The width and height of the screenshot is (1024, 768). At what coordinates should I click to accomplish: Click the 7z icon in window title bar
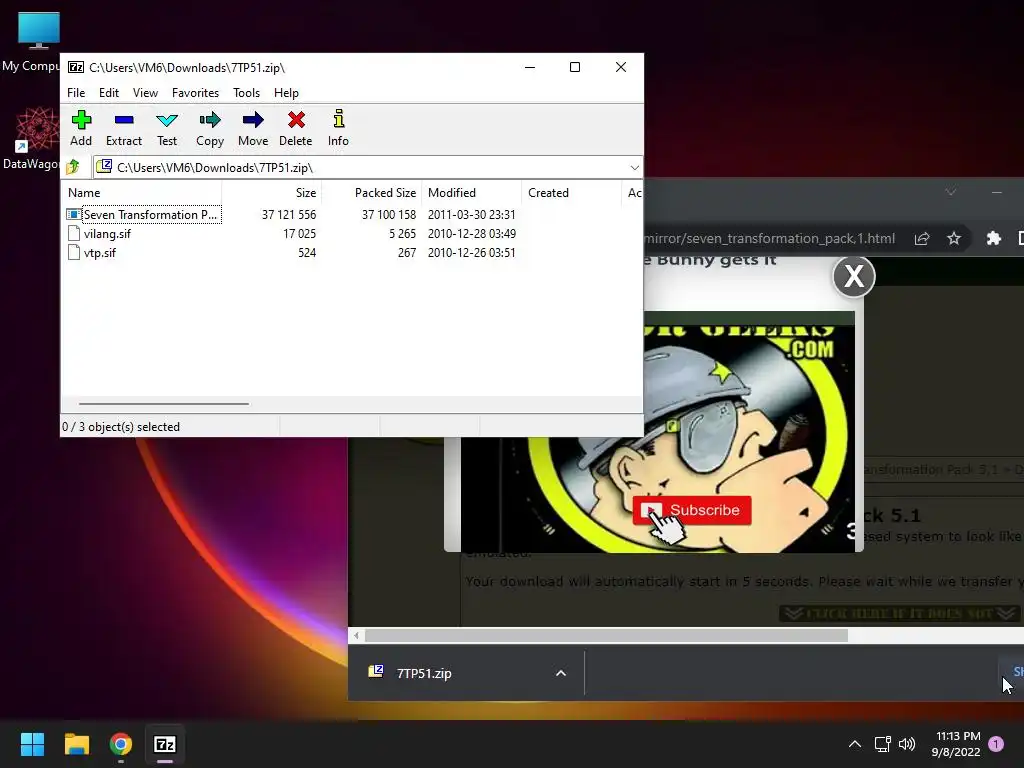[x=76, y=67]
